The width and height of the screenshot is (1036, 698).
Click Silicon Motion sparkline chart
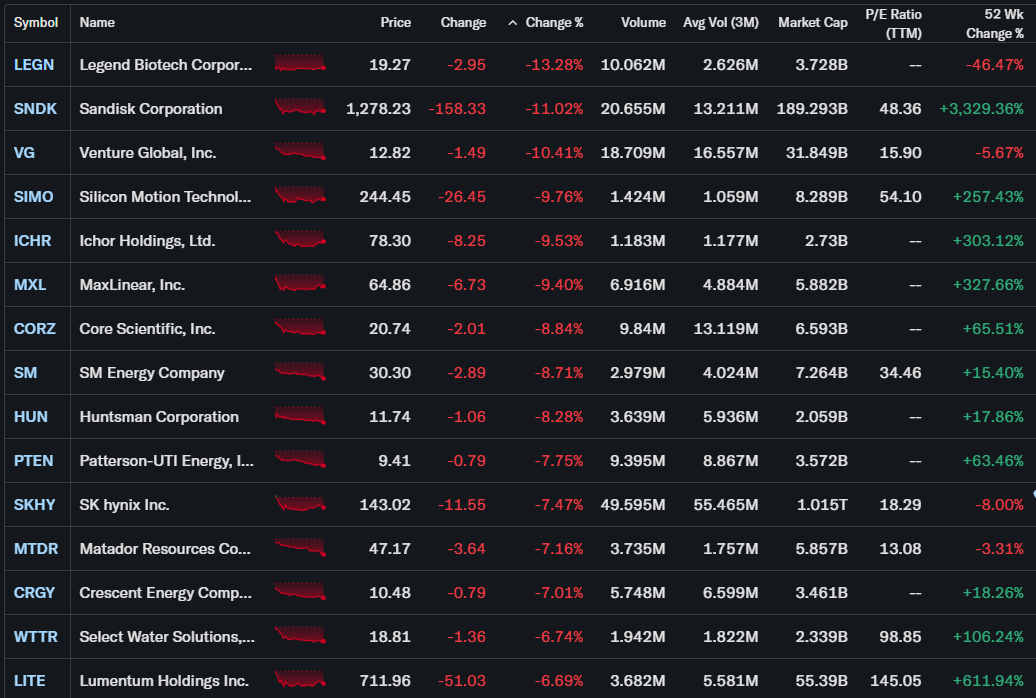[x=300, y=195]
